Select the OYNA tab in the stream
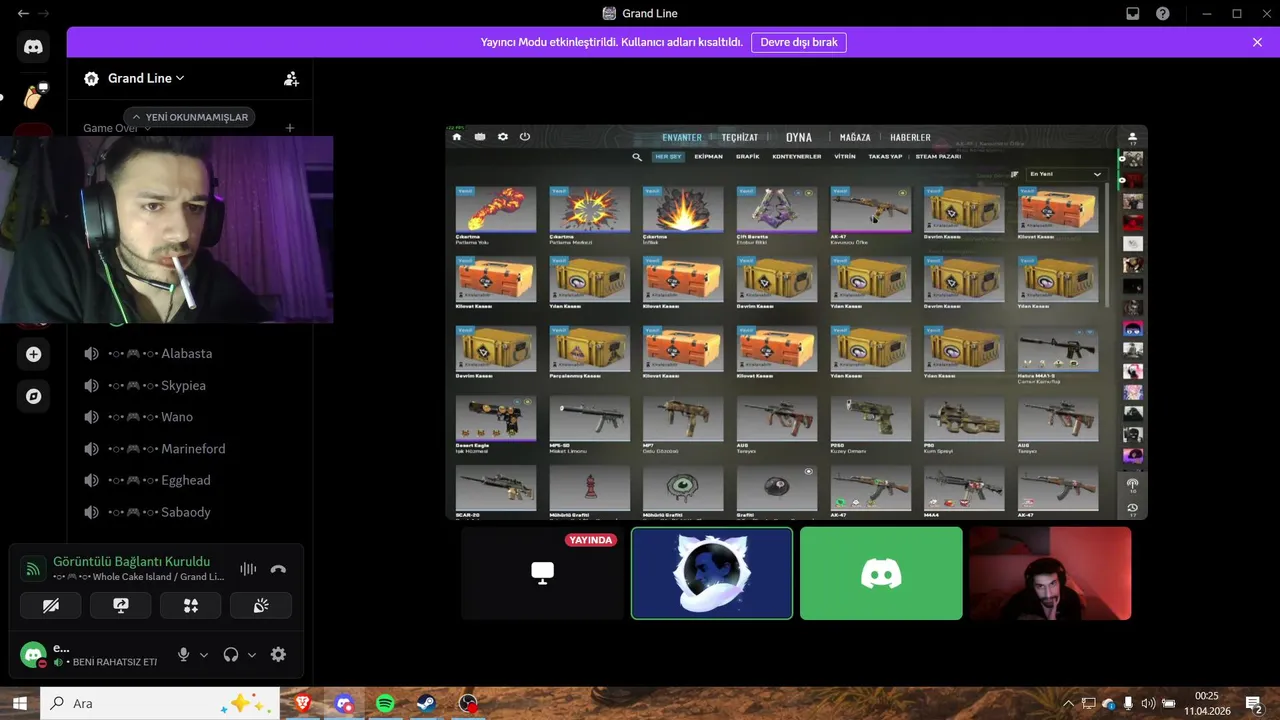Screen dimensions: 1280x720 click(799, 137)
